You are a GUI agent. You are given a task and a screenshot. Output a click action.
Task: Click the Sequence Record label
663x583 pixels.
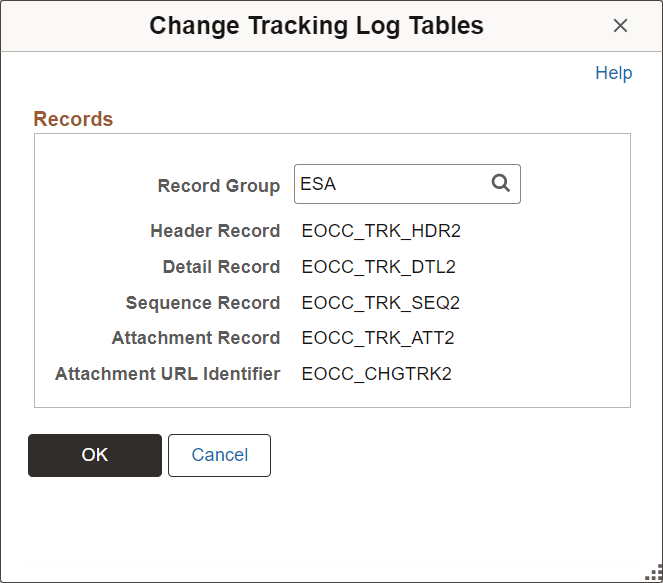pyautogui.click(x=203, y=303)
